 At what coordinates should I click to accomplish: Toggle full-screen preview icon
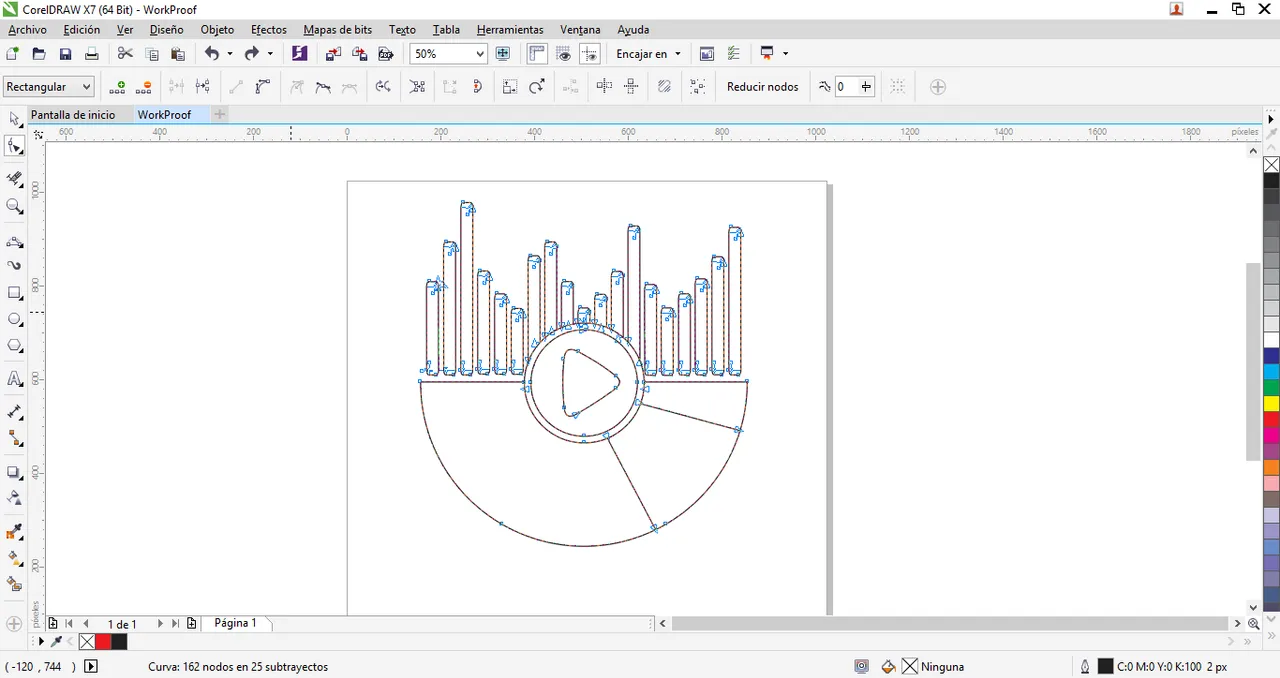tap(503, 54)
